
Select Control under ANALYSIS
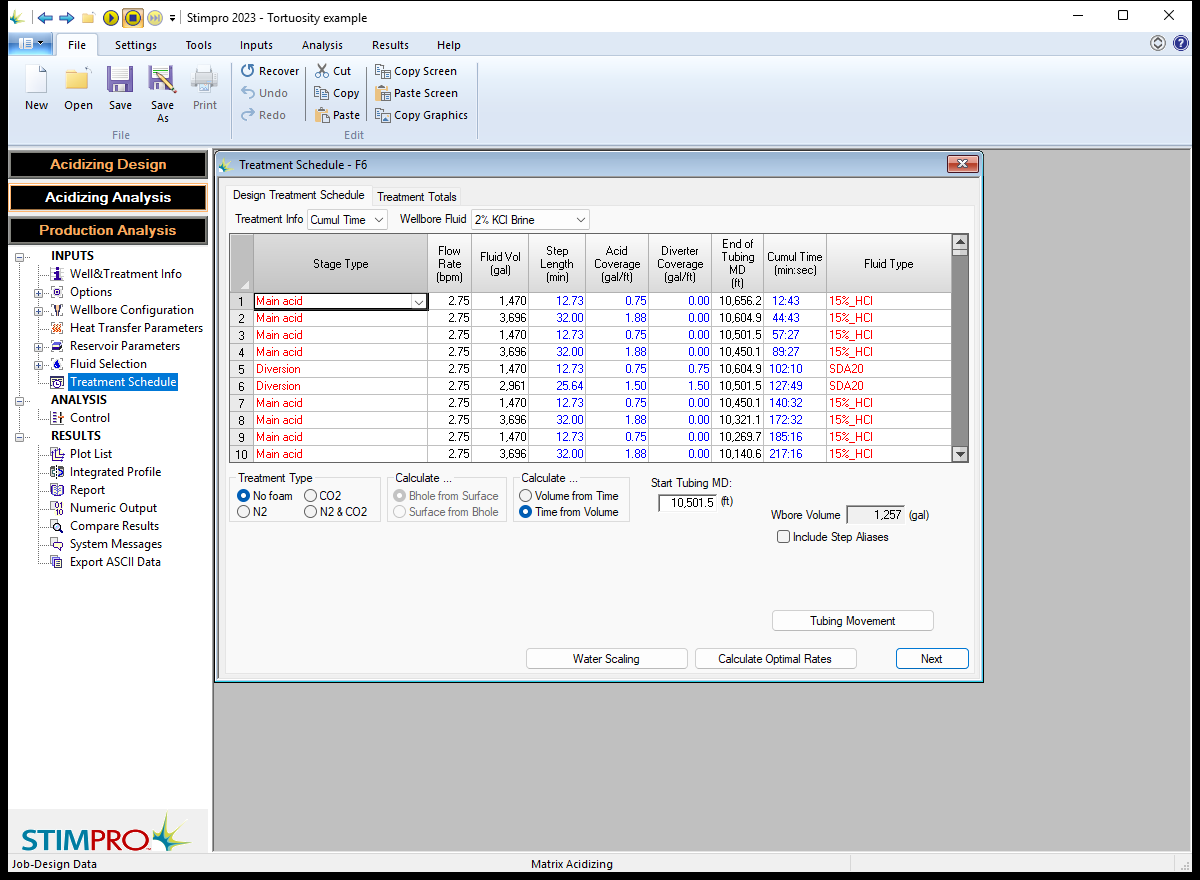[90, 418]
